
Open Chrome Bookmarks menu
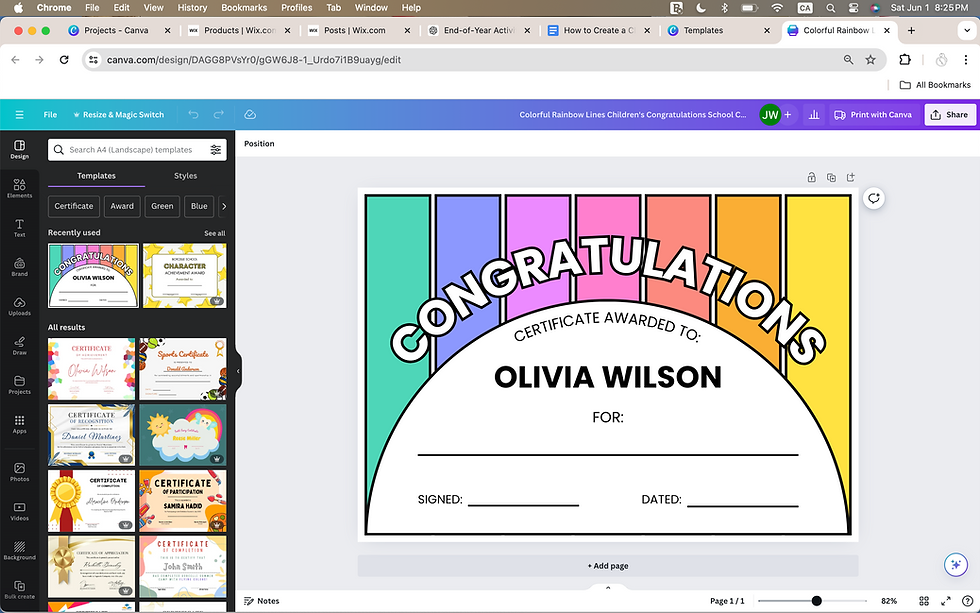244,7
